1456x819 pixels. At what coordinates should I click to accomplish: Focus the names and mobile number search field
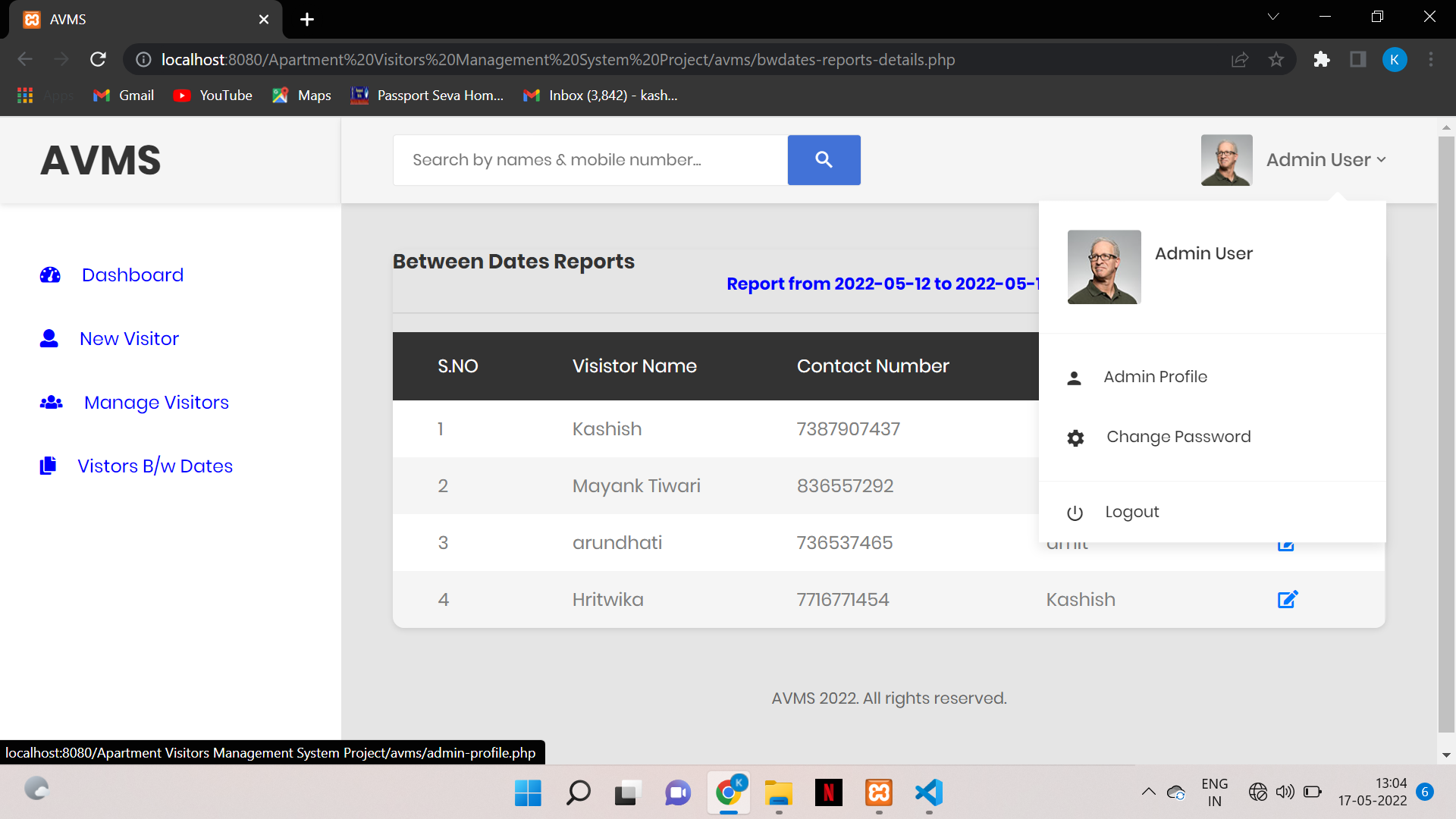click(x=590, y=160)
